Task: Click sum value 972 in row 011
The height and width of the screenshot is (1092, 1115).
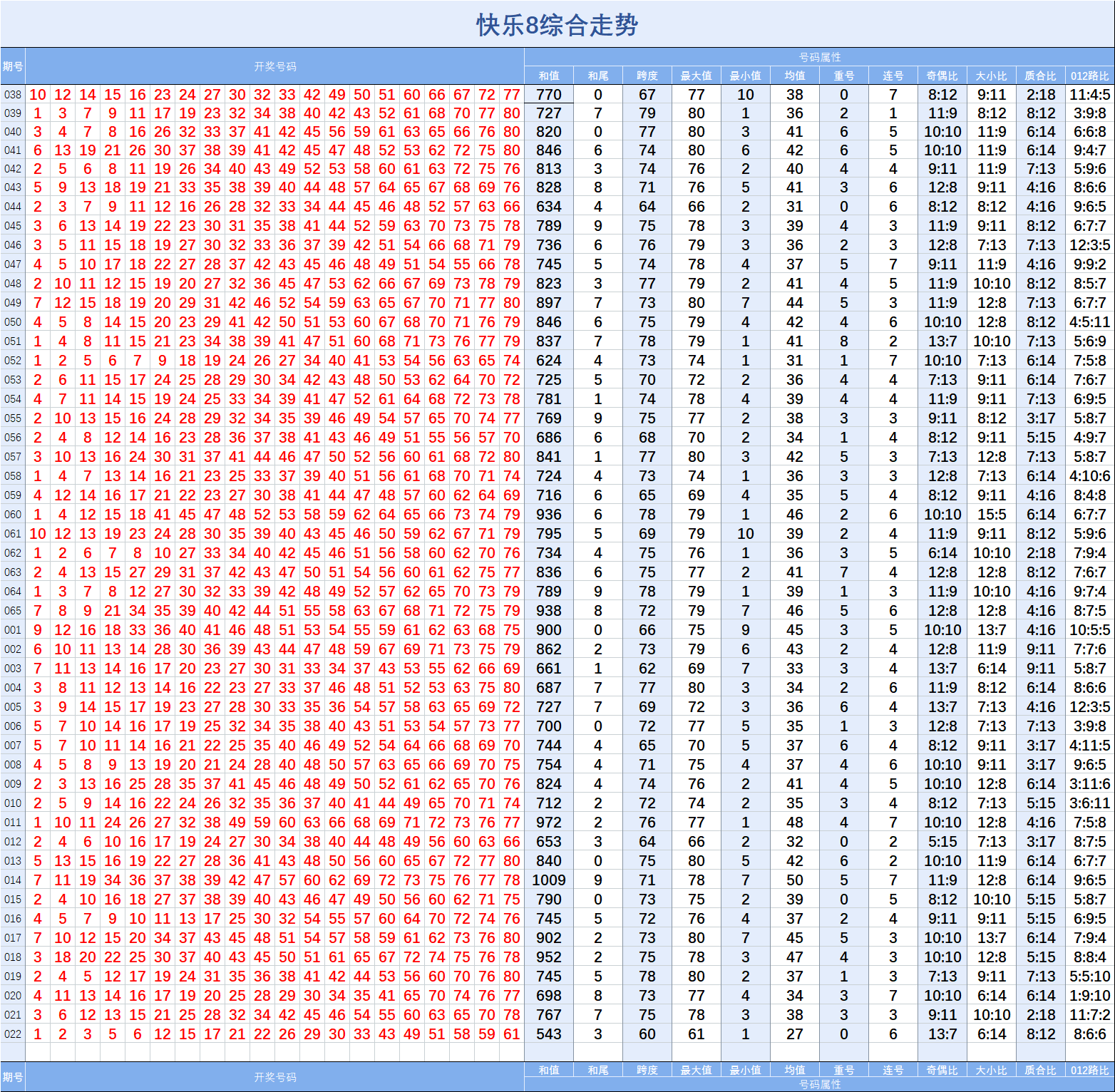Action: point(549,823)
